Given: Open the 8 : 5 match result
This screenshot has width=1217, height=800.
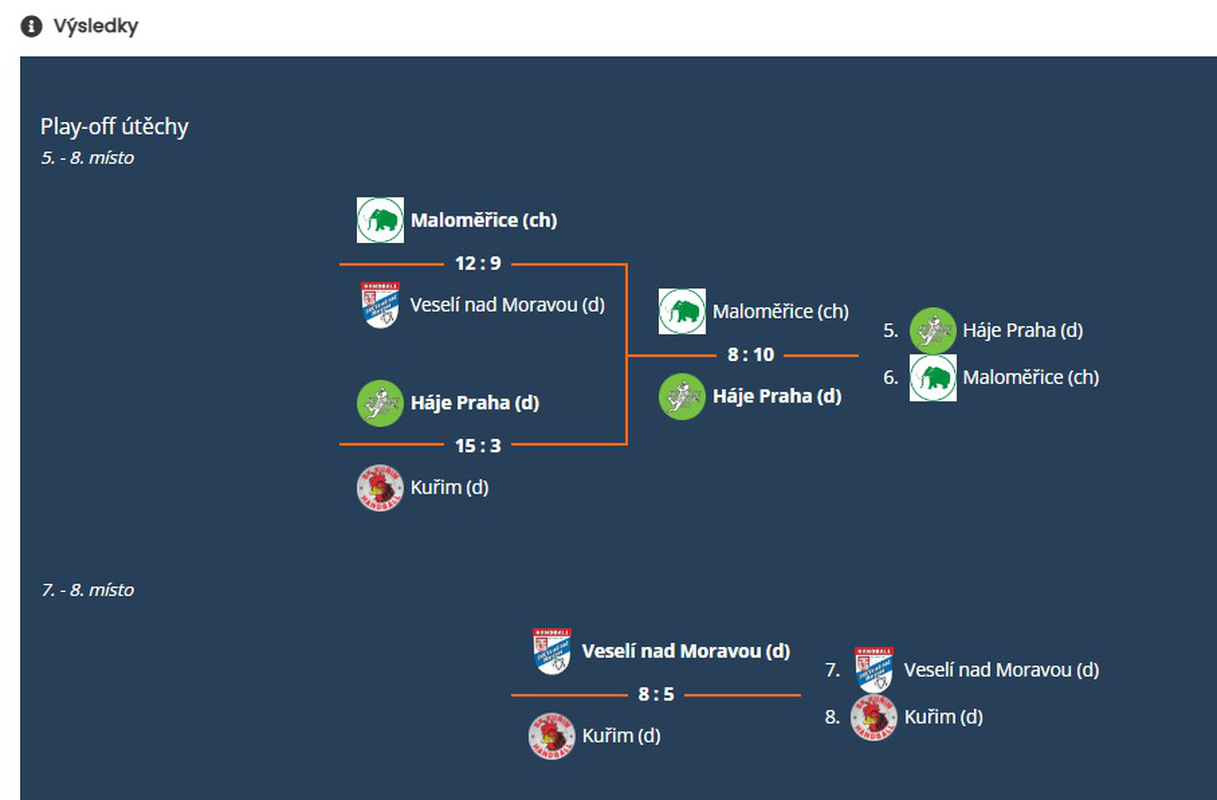Looking at the screenshot, I should 656,694.
